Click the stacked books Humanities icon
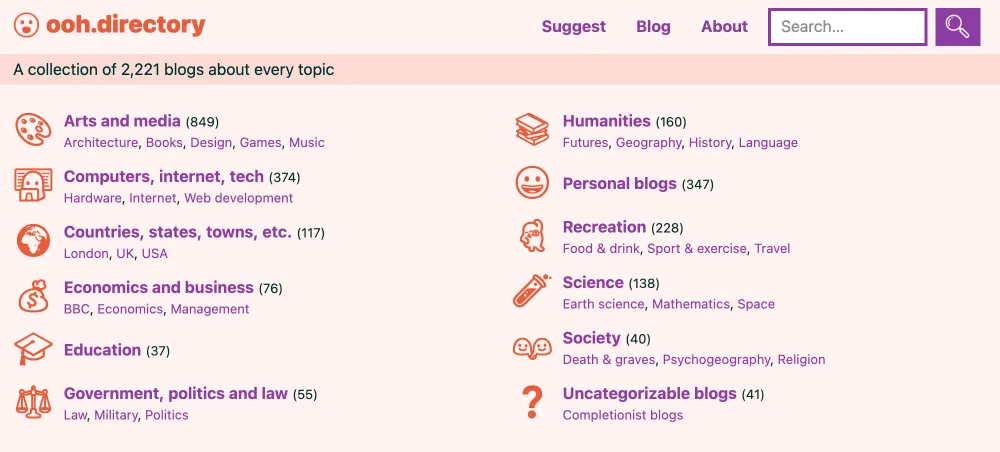The image size is (1000, 452). point(532,129)
